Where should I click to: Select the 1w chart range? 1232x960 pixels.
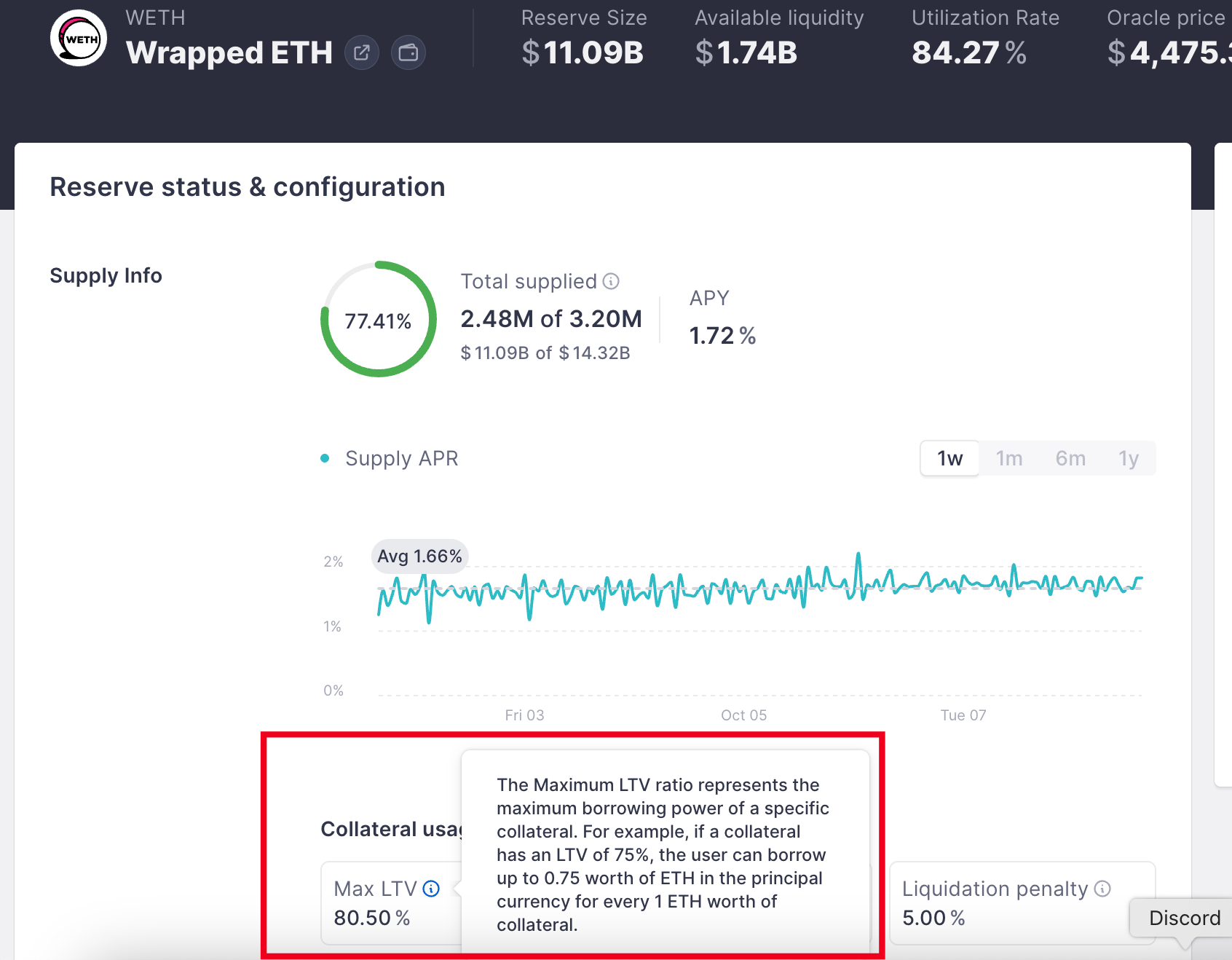[x=949, y=458]
